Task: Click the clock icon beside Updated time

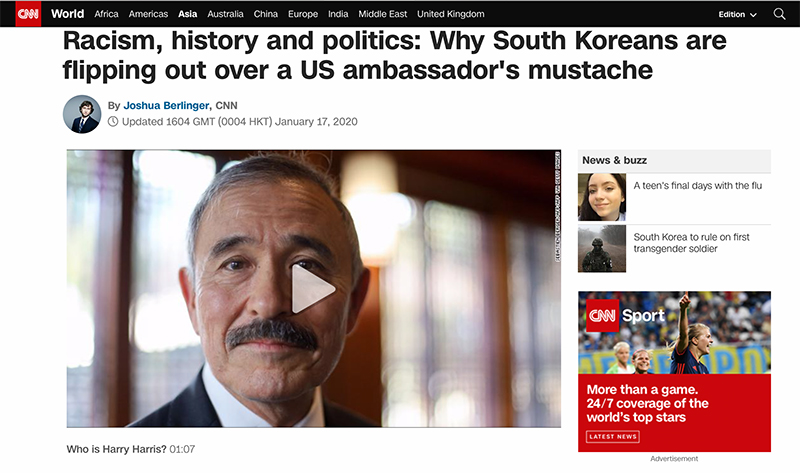Action: tap(113, 121)
